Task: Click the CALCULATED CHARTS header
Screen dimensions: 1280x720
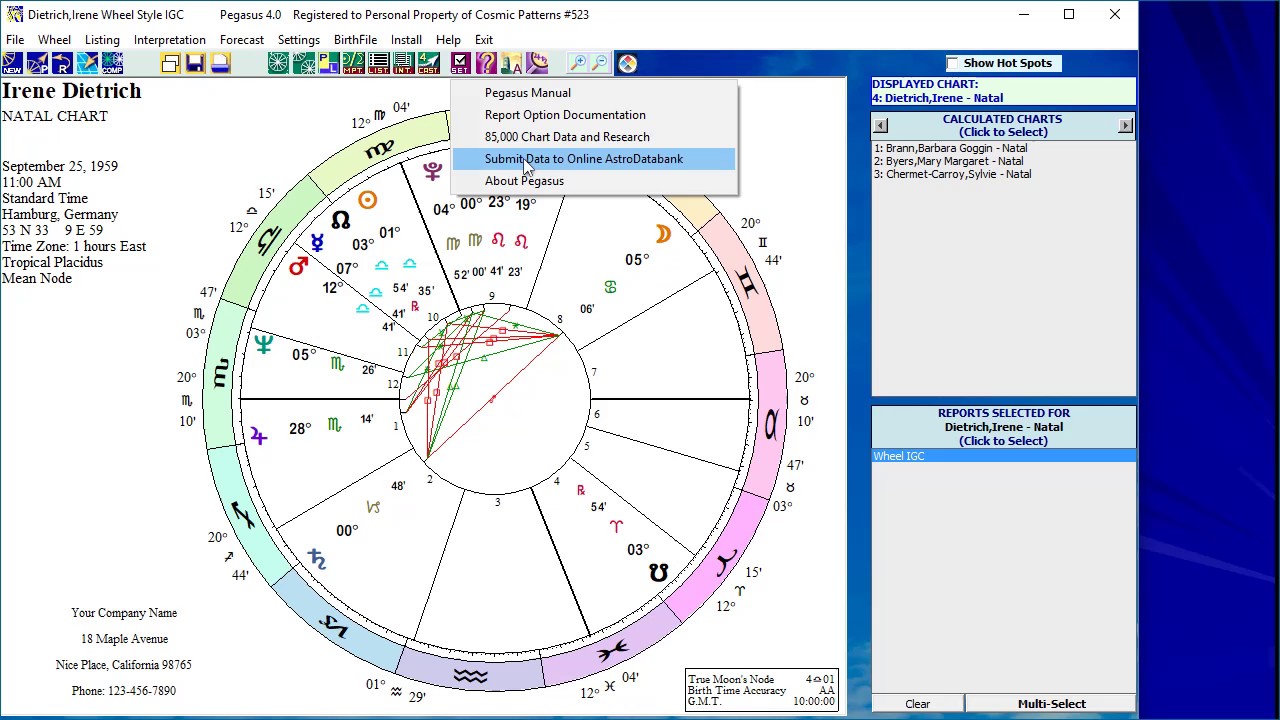Action: pyautogui.click(x=1002, y=125)
